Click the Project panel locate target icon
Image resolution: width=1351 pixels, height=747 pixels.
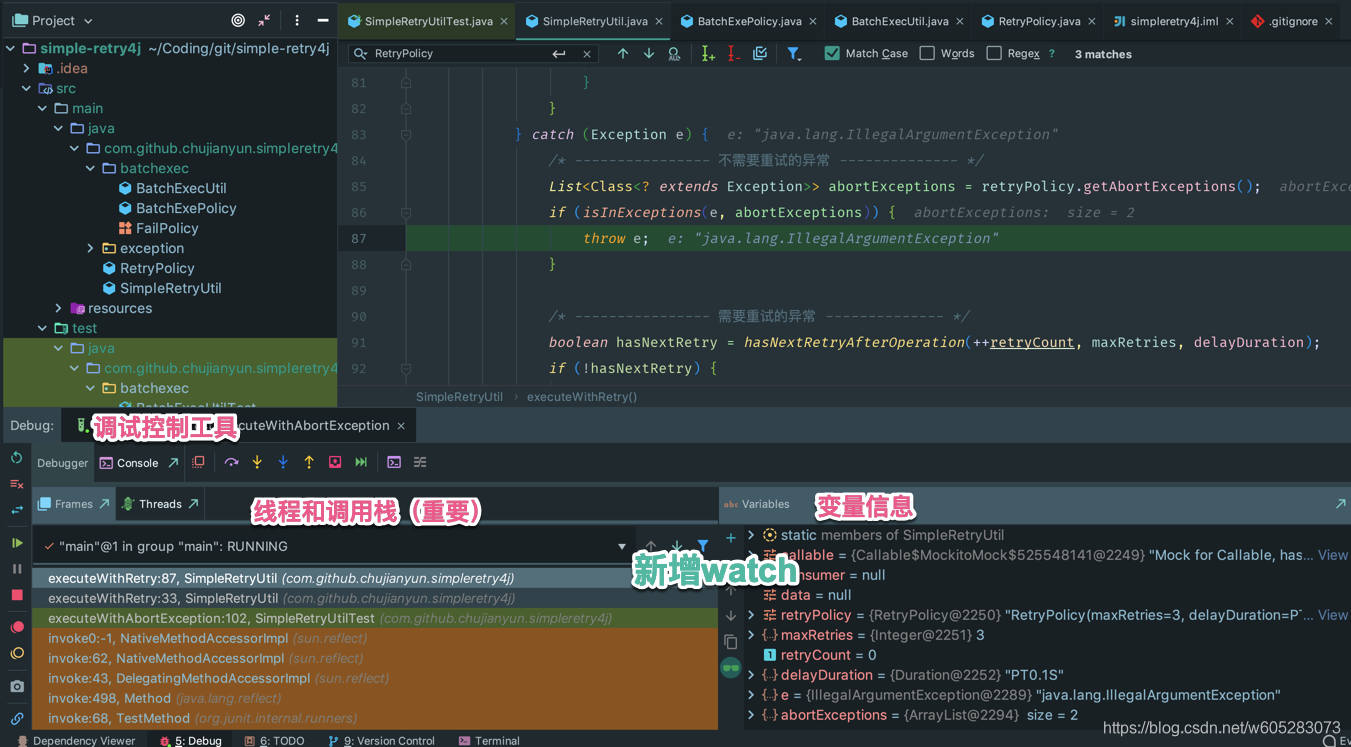pyautogui.click(x=238, y=20)
